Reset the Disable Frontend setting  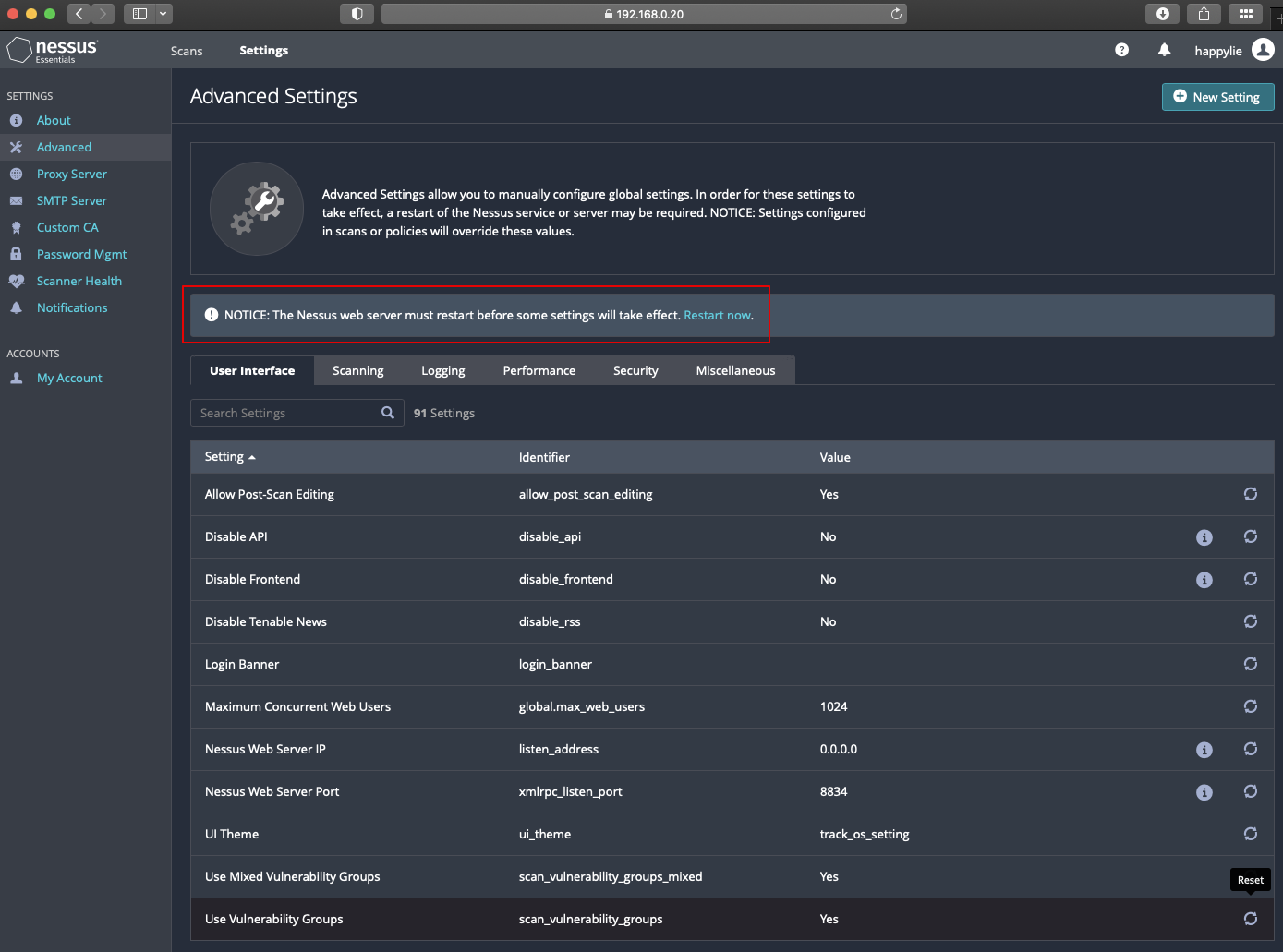(x=1251, y=579)
